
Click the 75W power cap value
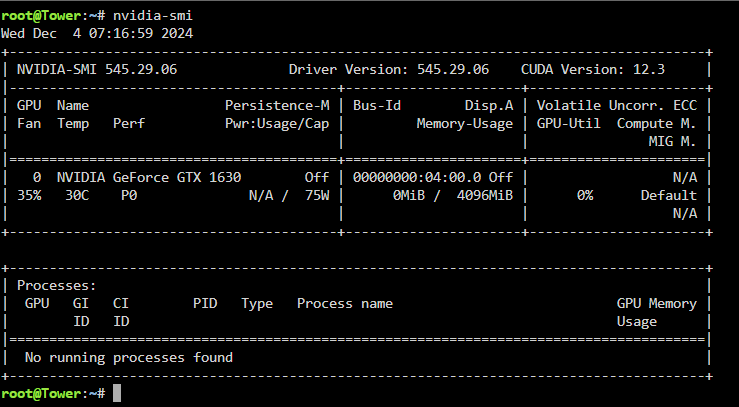317,195
